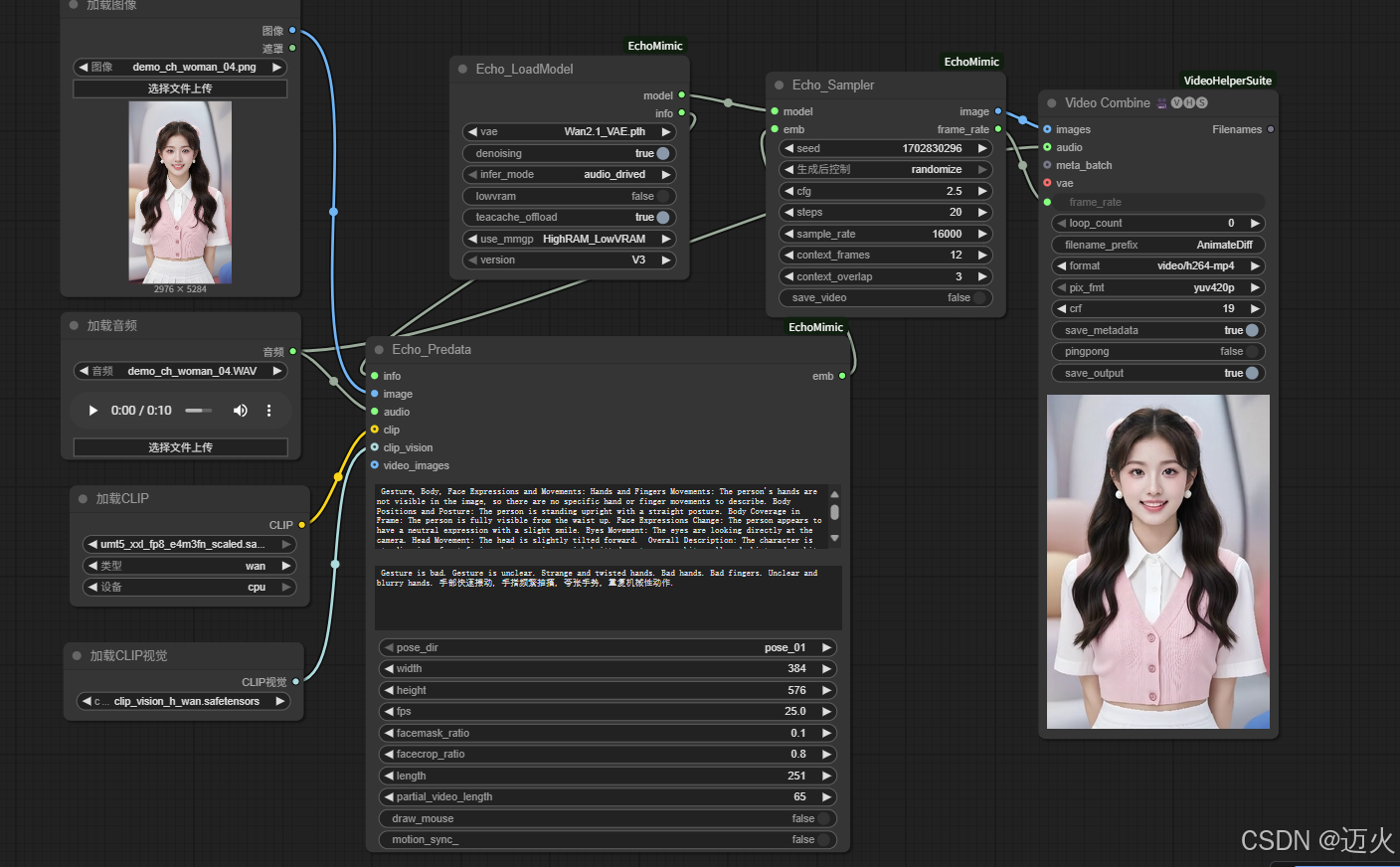Click the positive prompt text box
This screenshot has width=1400, height=867.
[x=601, y=516]
